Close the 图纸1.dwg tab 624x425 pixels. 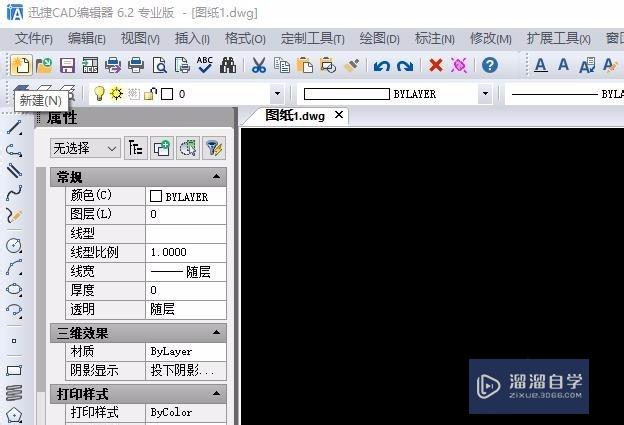339,115
